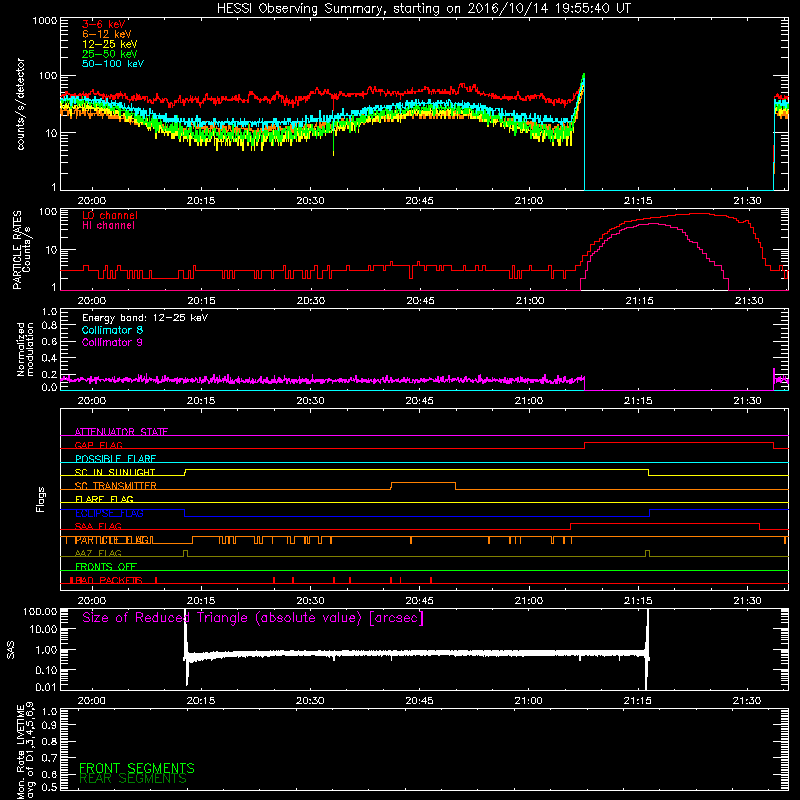Click the 1000 tick label on counts plot

point(45,21)
